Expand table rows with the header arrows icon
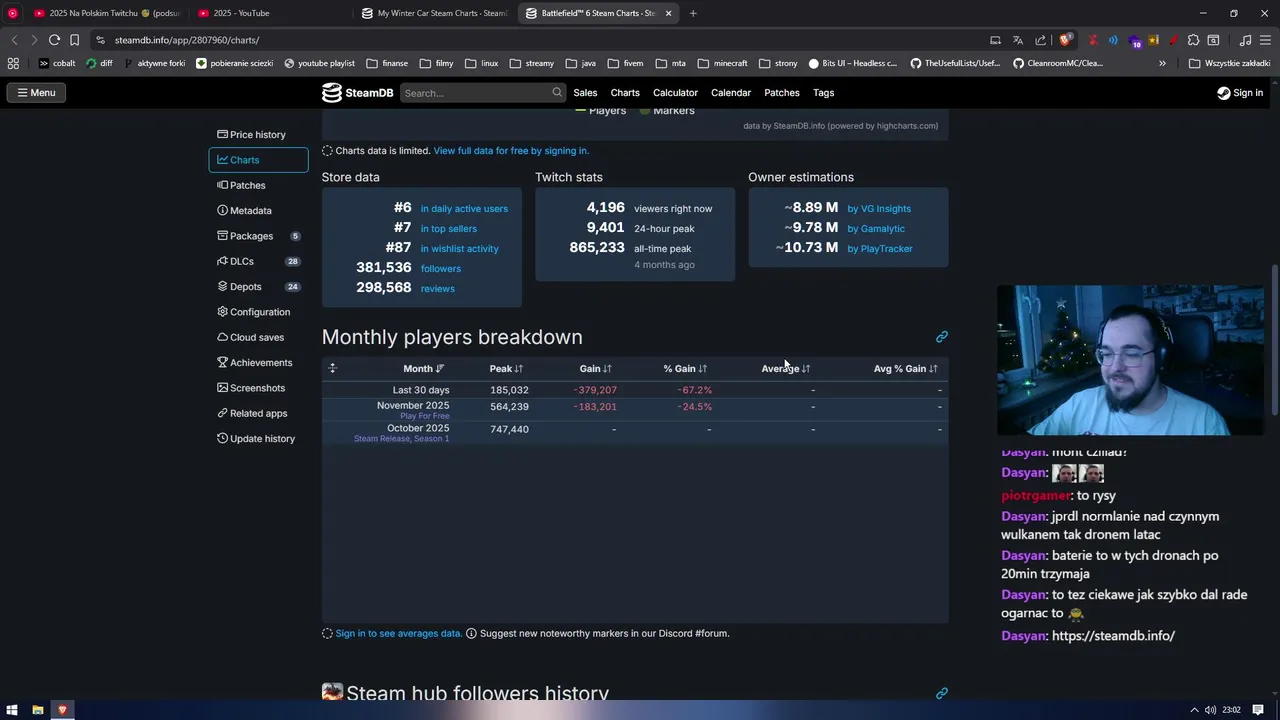Image resolution: width=1280 pixels, height=720 pixels. [333, 369]
